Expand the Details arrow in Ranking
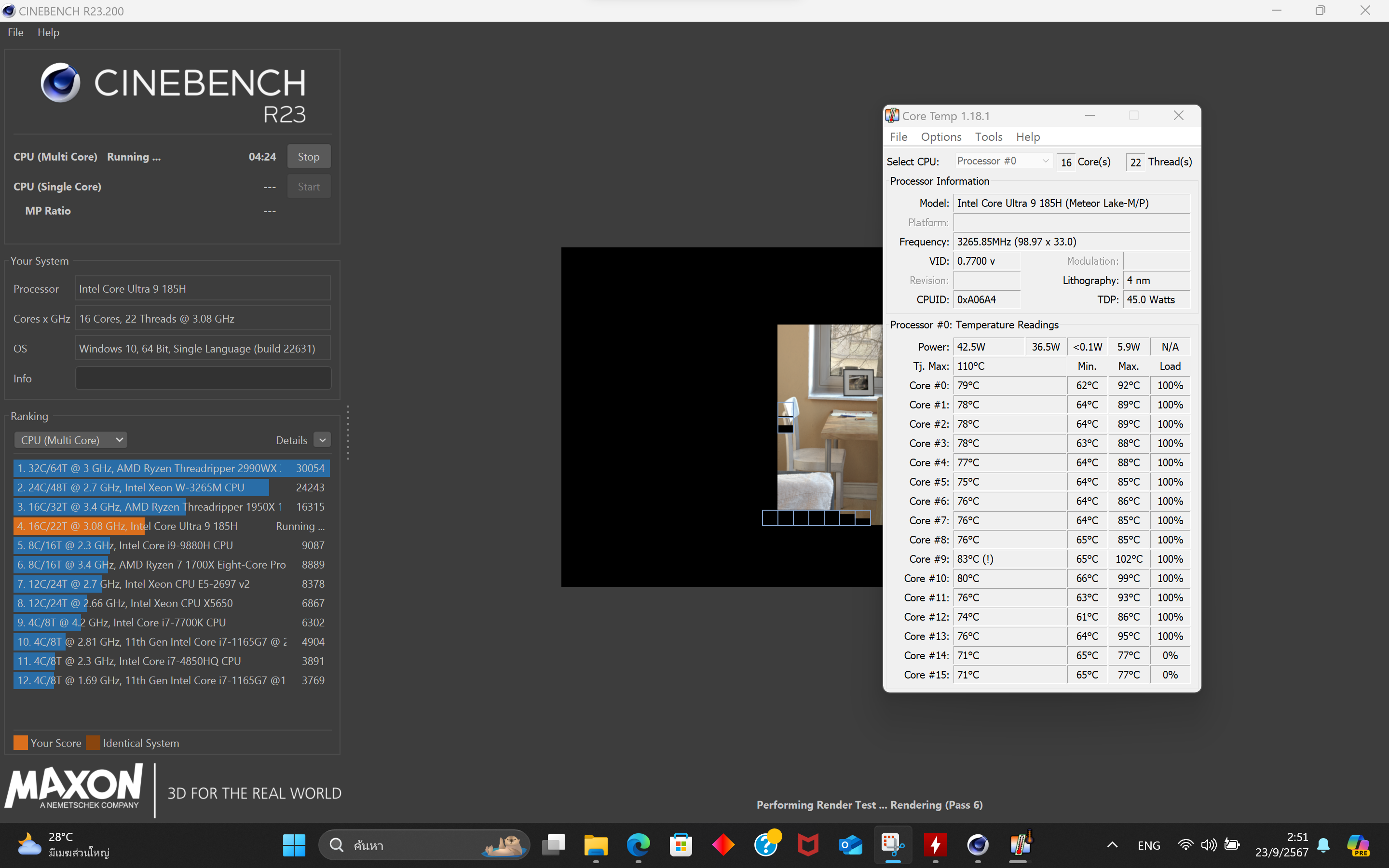The image size is (1389, 868). pos(323,440)
